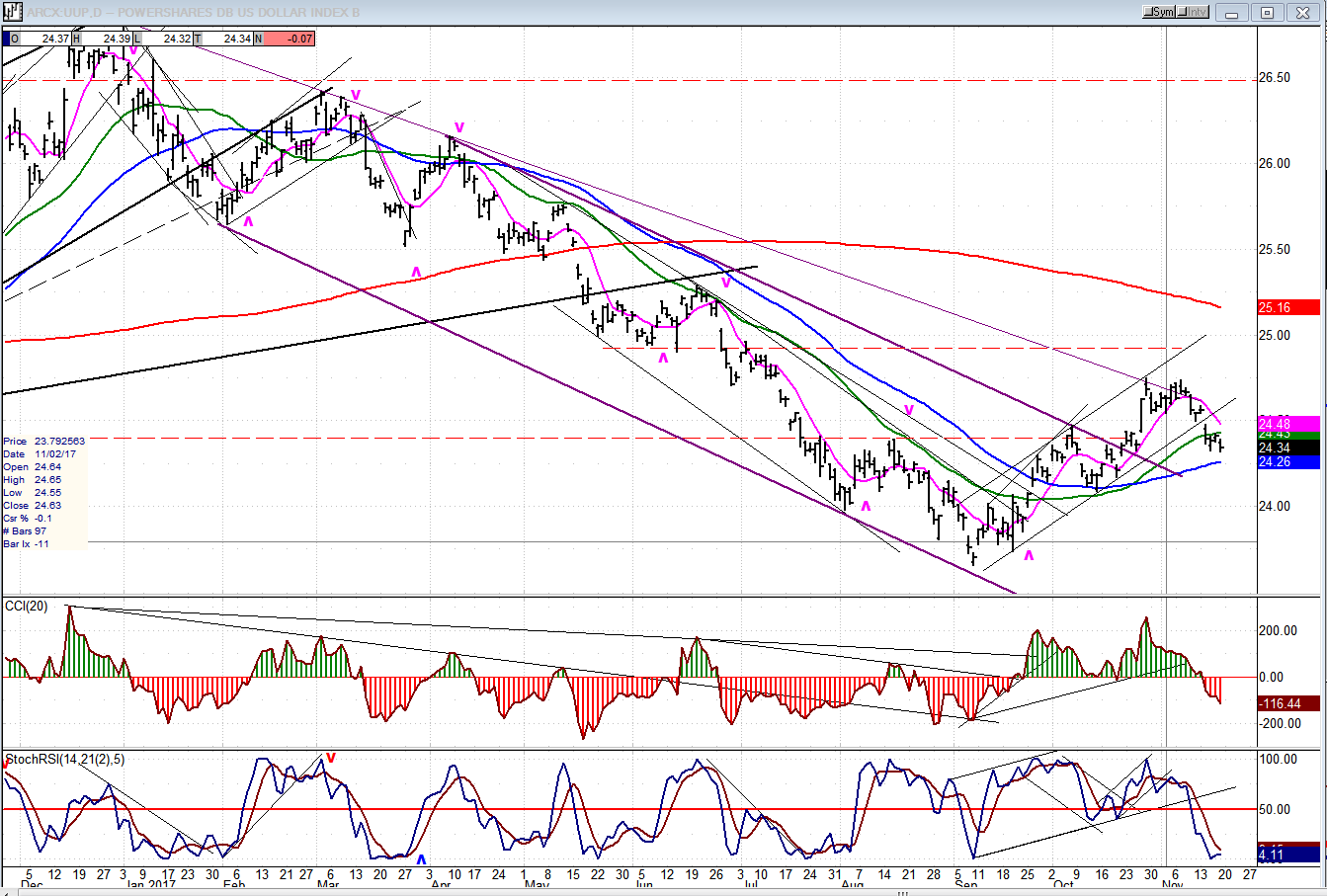The width and height of the screenshot is (1327, 896).
Task: Click the blue 24.26 moving average label
Action: pyautogui.click(x=1287, y=461)
